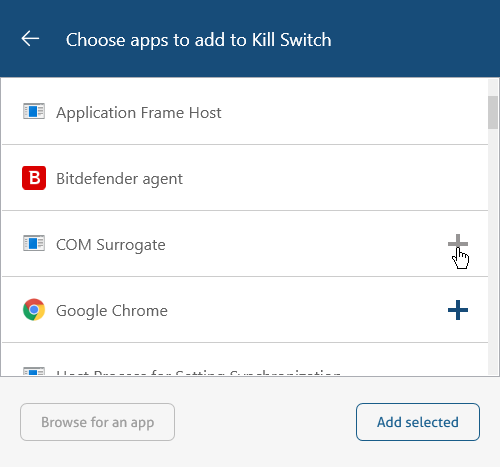Click the Google Chrome logo icon
Viewport: 500px width, 475px height.
(34, 310)
